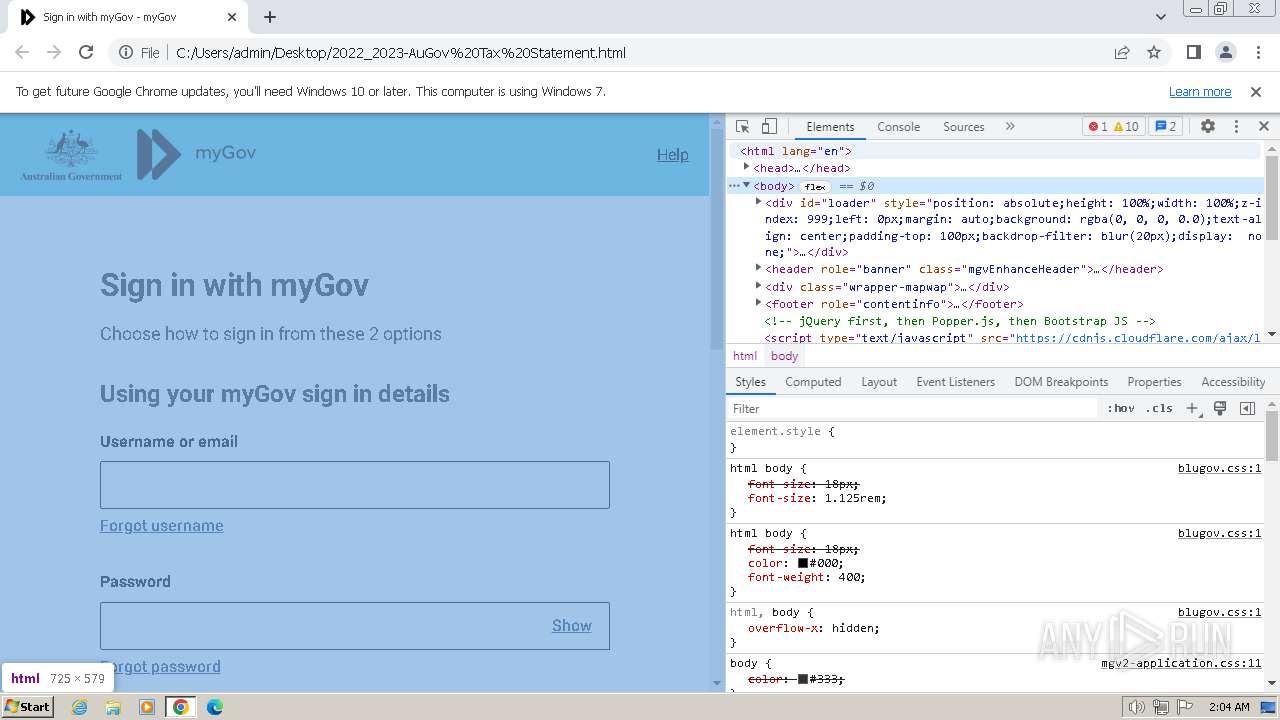Select the Styles pane tab
The height and width of the screenshot is (720, 1280).
coord(750,382)
